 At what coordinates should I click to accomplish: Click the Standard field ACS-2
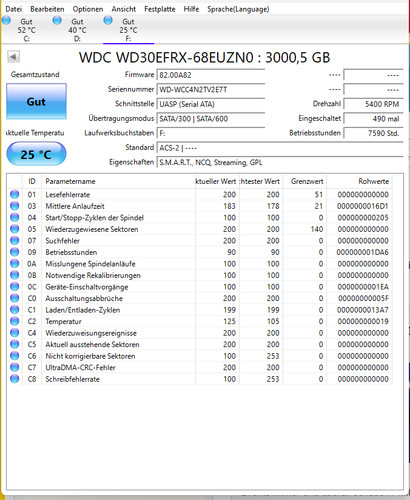click(280, 148)
